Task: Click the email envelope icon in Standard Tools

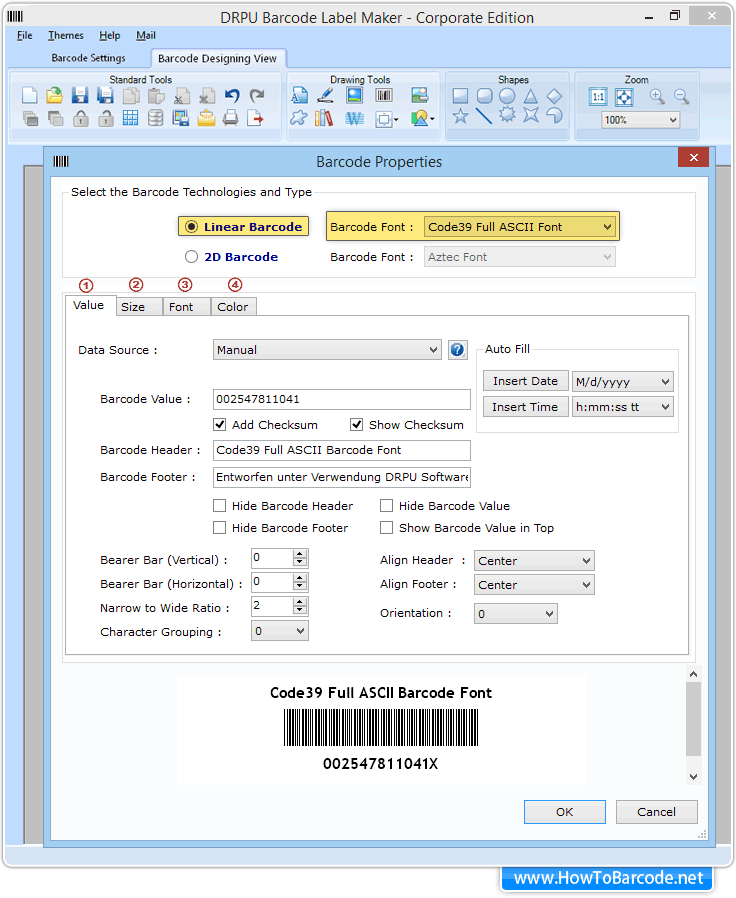Action: (206, 118)
